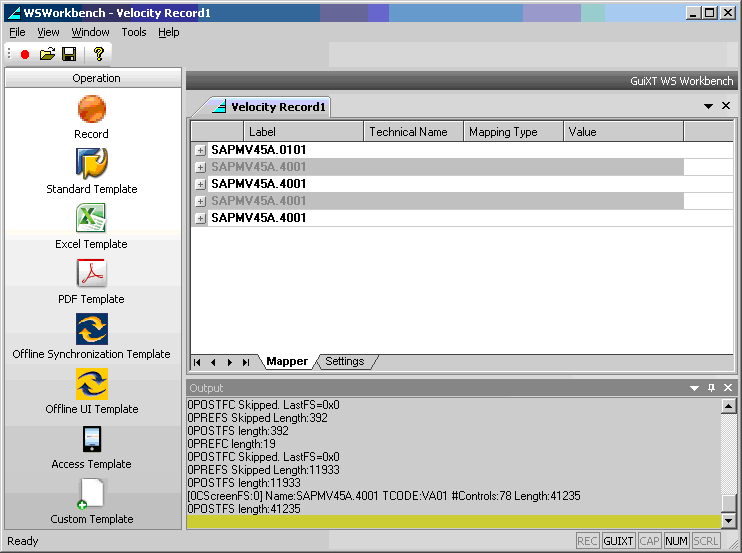Expand the last SAPMV45A.4001 row
The image size is (742, 553).
click(201, 219)
